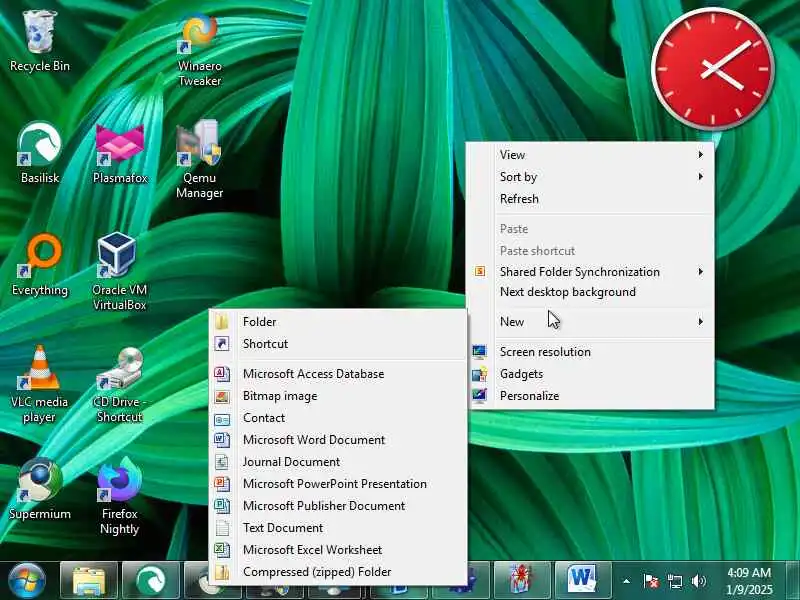Choose Refresh in the context menu

(x=591, y=198)
